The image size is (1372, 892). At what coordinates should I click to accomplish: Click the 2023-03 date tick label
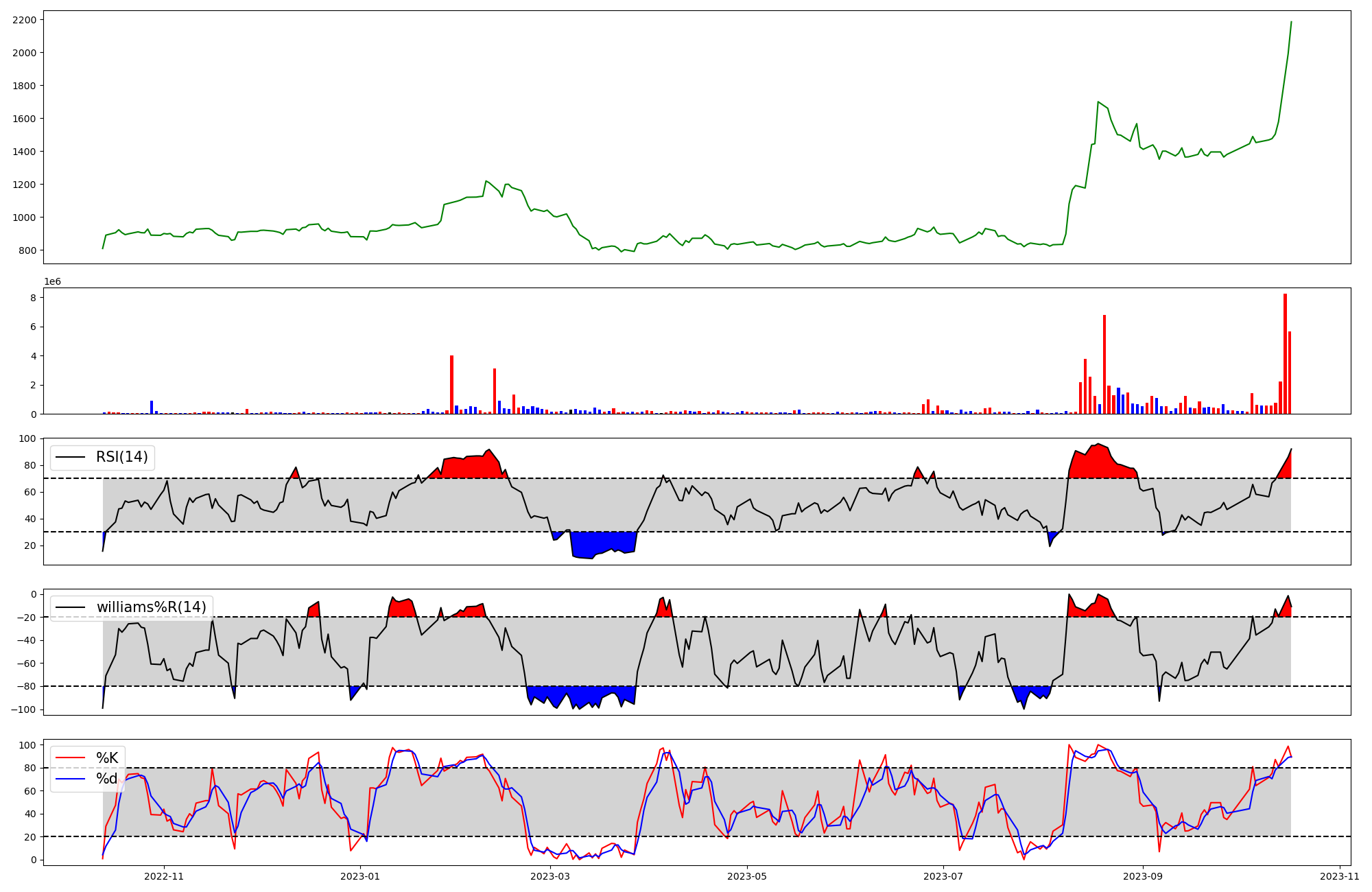550,876
